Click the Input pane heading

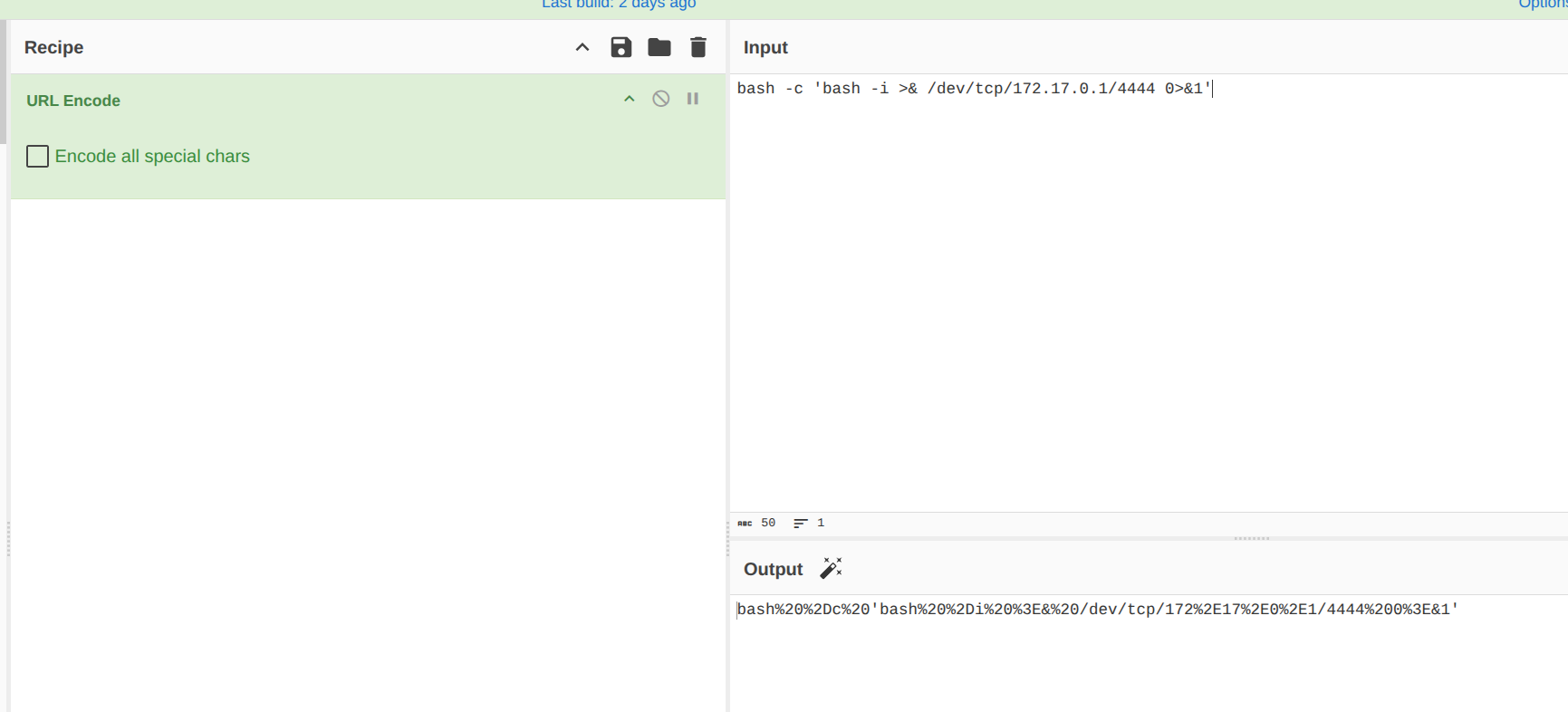pos(765,47)
